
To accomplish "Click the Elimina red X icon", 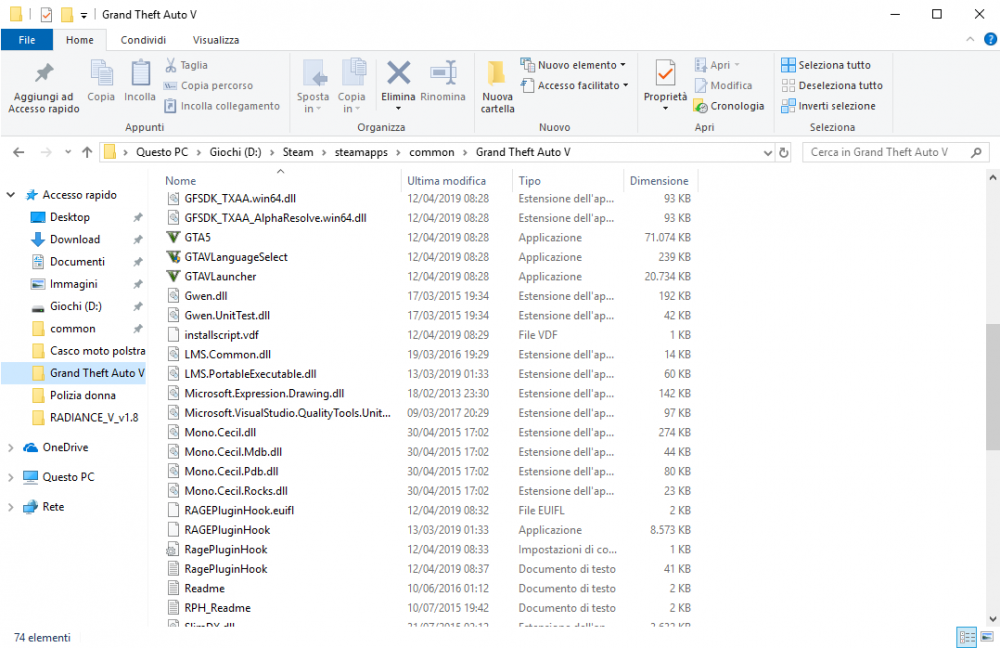I will 398,73.
